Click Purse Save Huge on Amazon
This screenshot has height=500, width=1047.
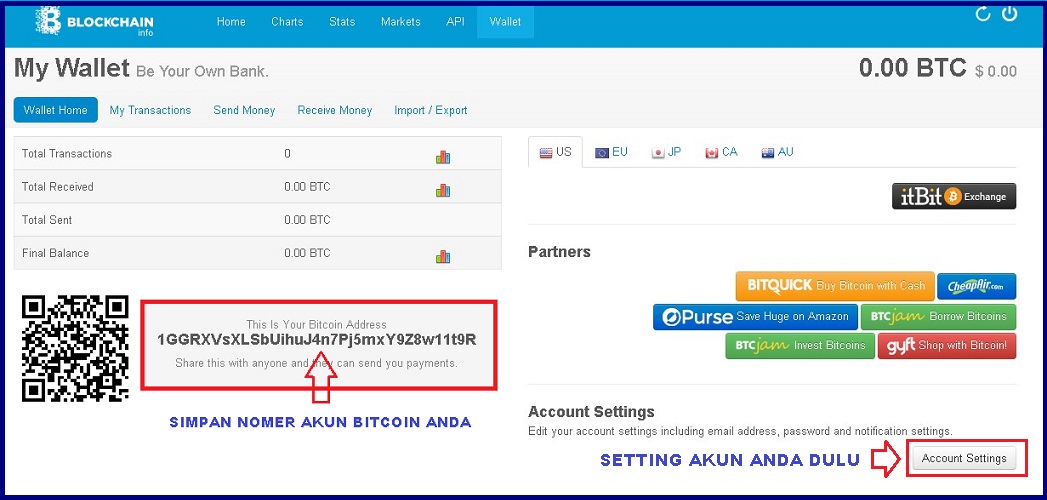pyautogui.click(x=755, y=316)
